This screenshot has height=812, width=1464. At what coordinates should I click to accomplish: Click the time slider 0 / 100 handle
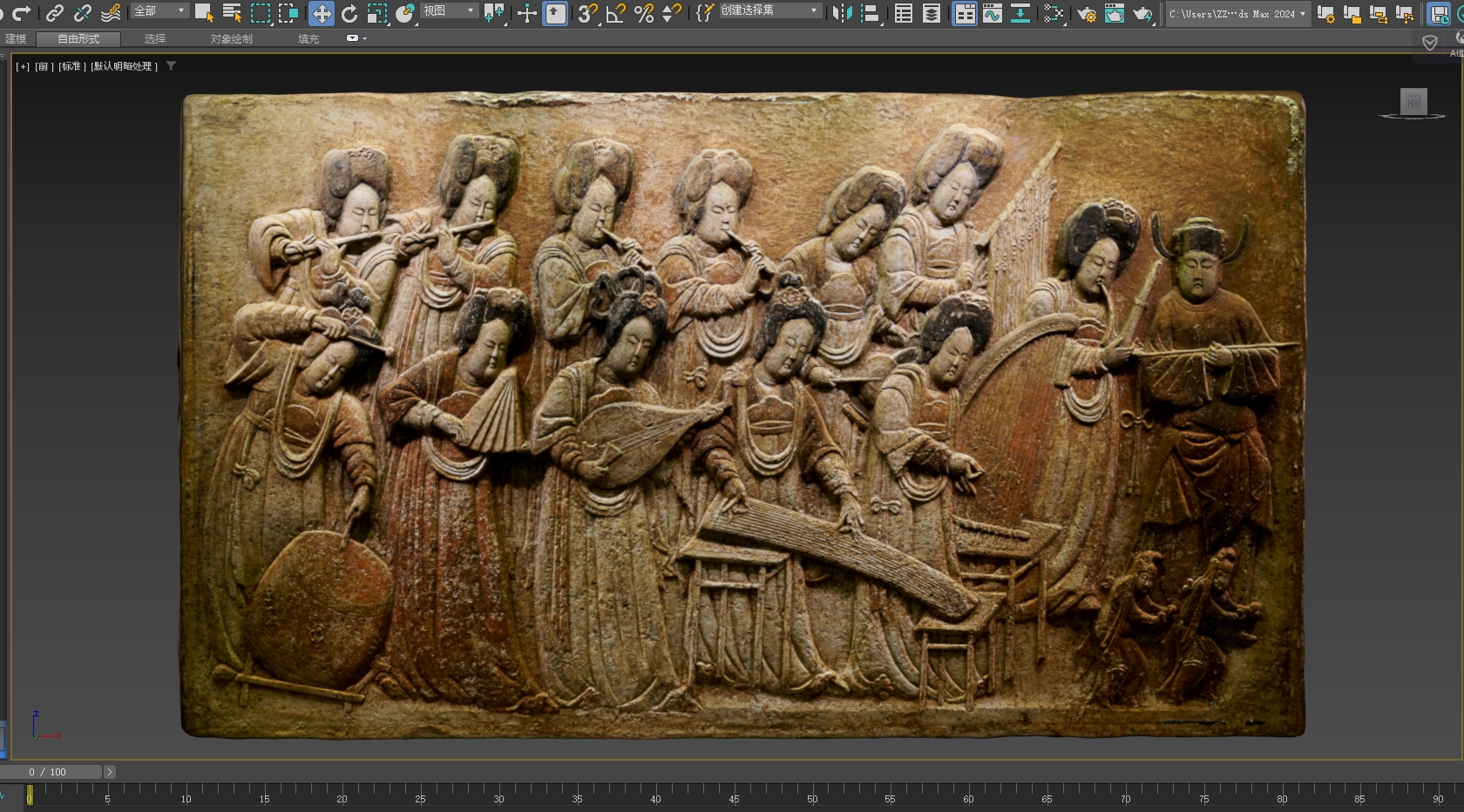(51, 772)
